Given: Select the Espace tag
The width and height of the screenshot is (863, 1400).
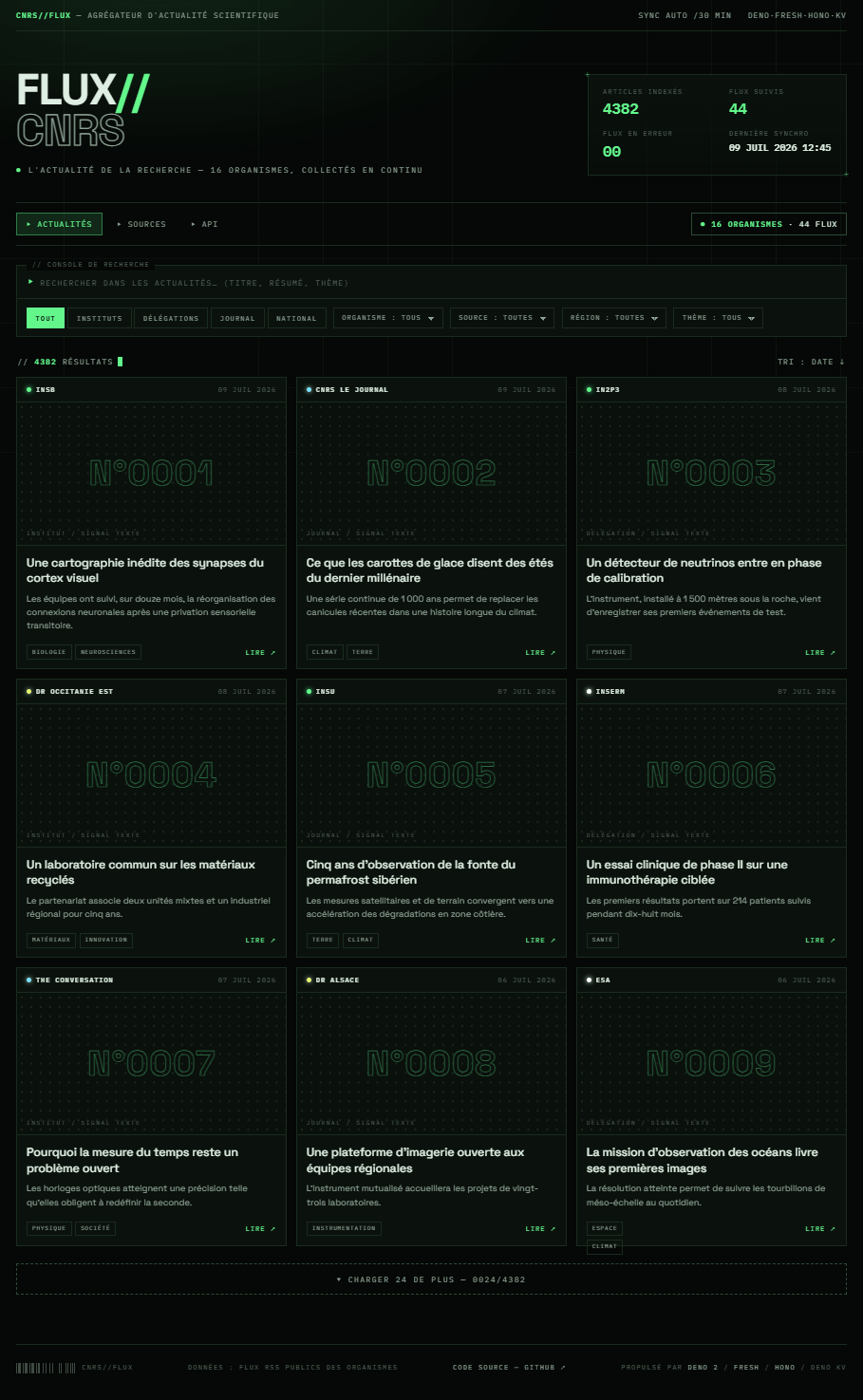Looking at the screenshot, I should [x=605, y=1228].
